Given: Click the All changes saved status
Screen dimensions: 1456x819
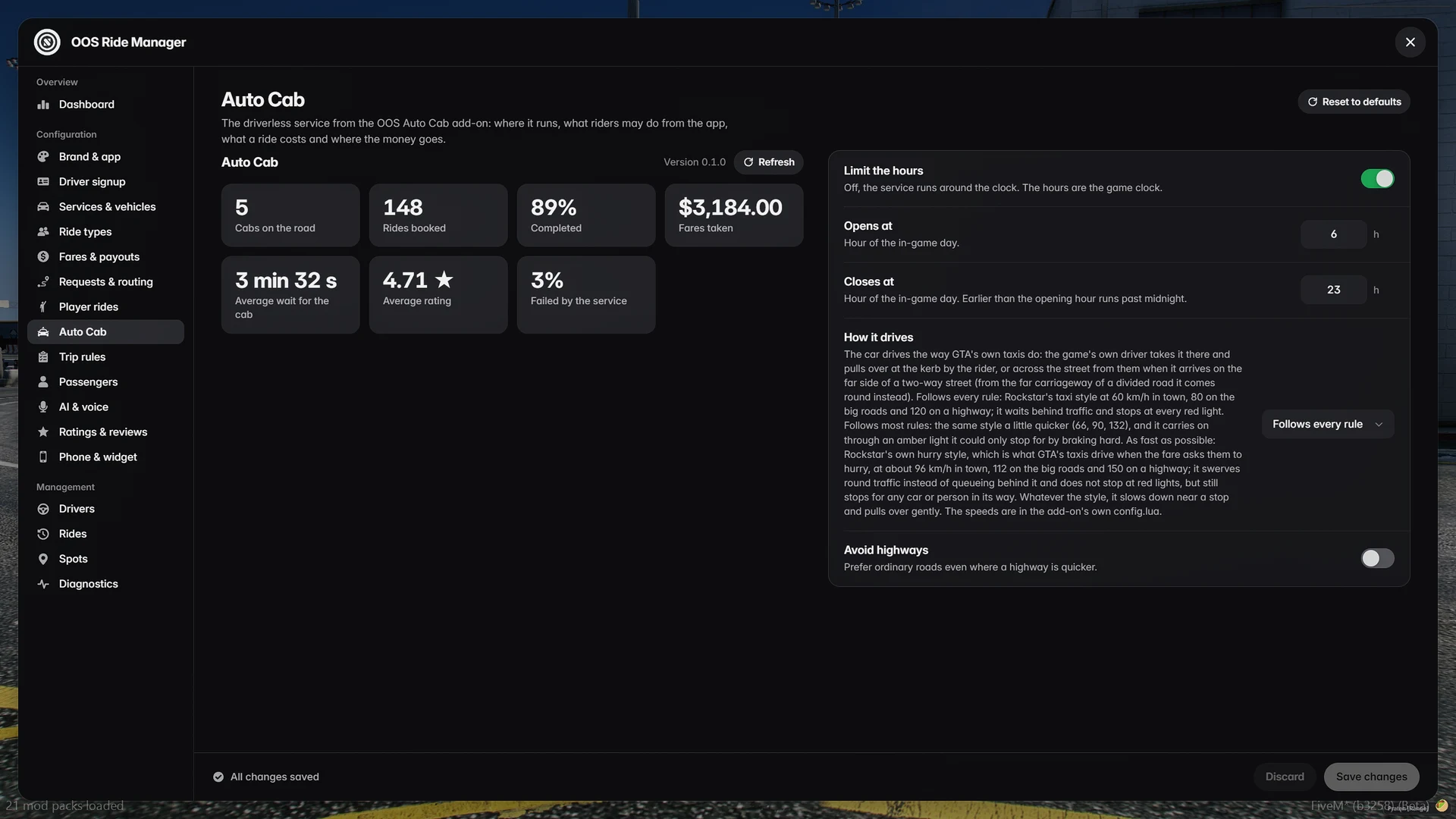Looking at the screenshot, I should [x=266, y=777].
